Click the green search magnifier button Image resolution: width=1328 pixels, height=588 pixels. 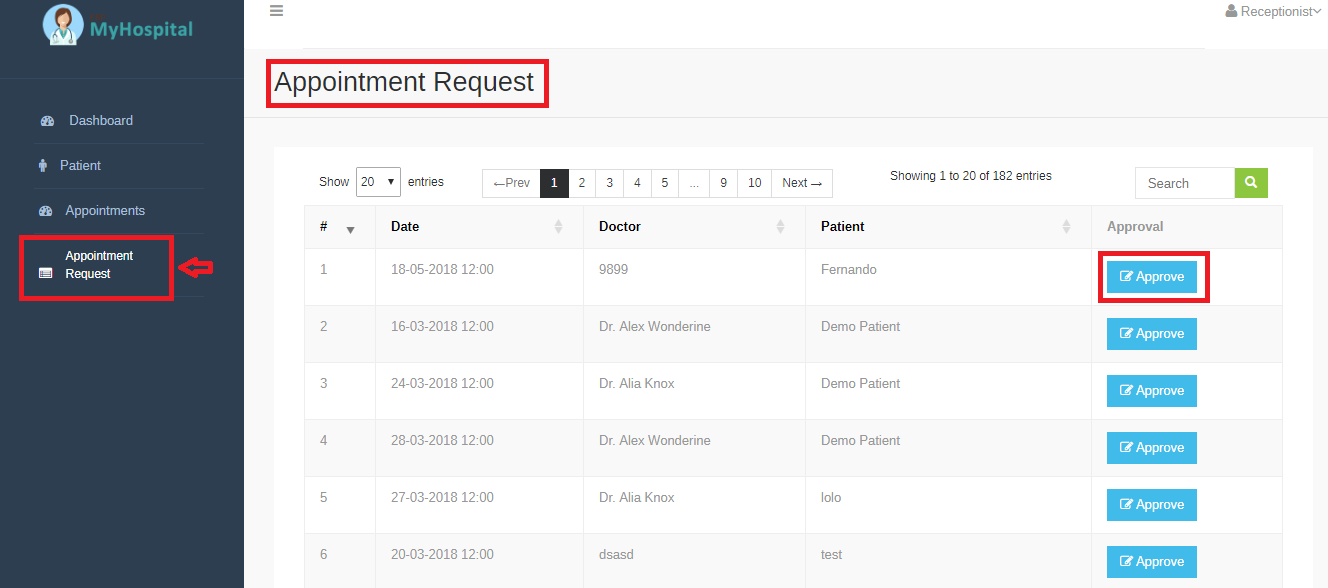tap(1251, 183)
